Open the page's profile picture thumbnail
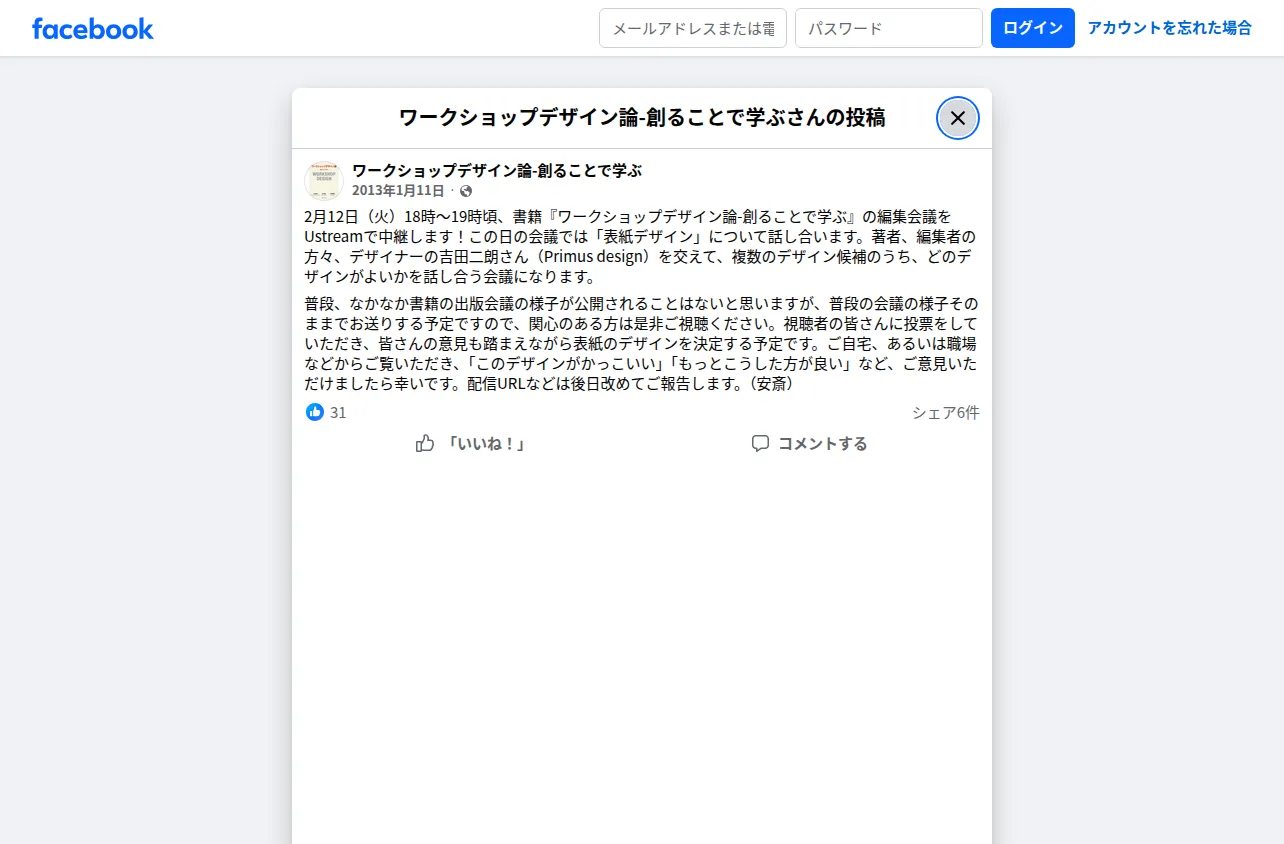This screenshot has height=844, width=1284. click(x=324, y=180)
